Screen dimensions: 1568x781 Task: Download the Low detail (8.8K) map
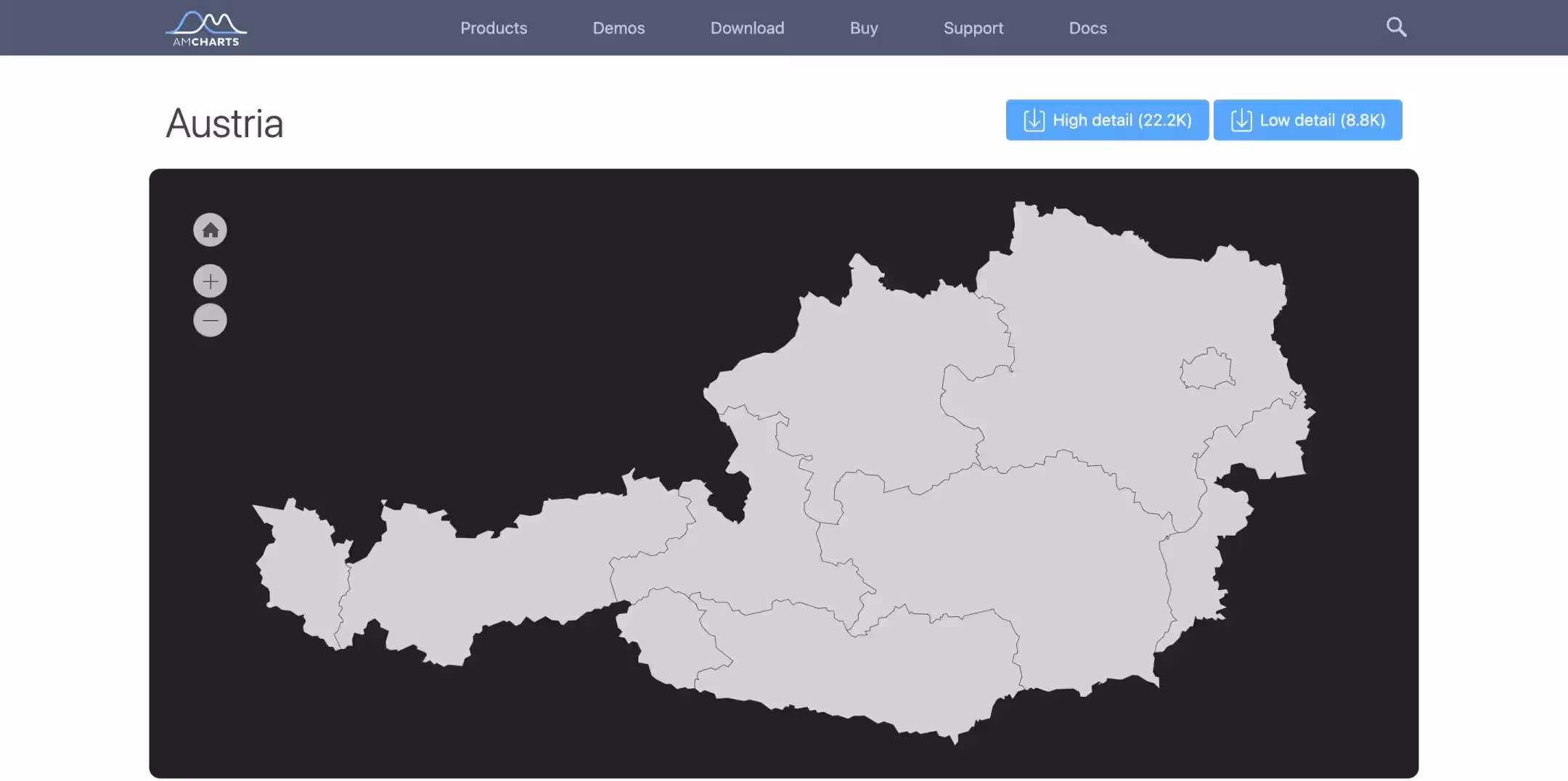click(1307, 120)
